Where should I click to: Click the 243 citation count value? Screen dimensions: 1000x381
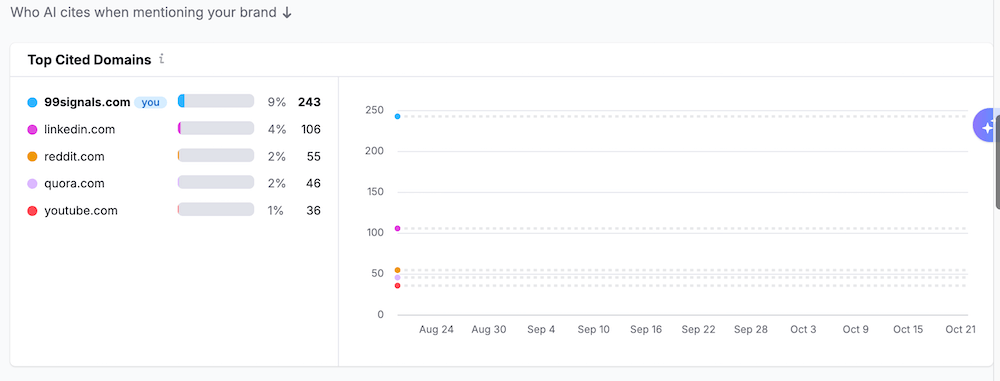(x=309, y=102)
